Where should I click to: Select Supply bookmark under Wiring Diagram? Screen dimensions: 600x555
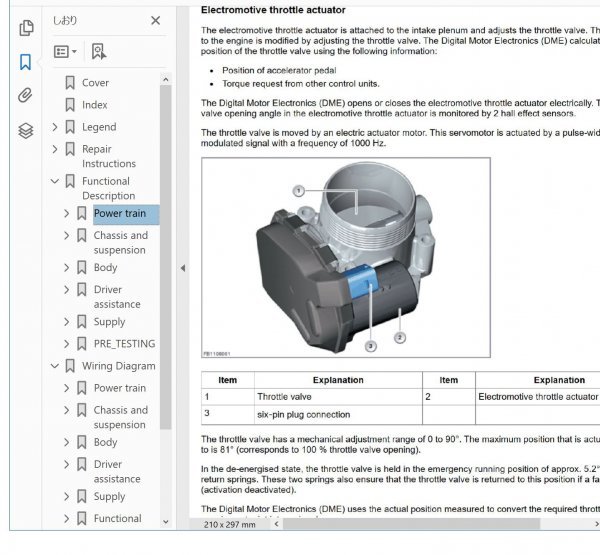pos(109,496)
